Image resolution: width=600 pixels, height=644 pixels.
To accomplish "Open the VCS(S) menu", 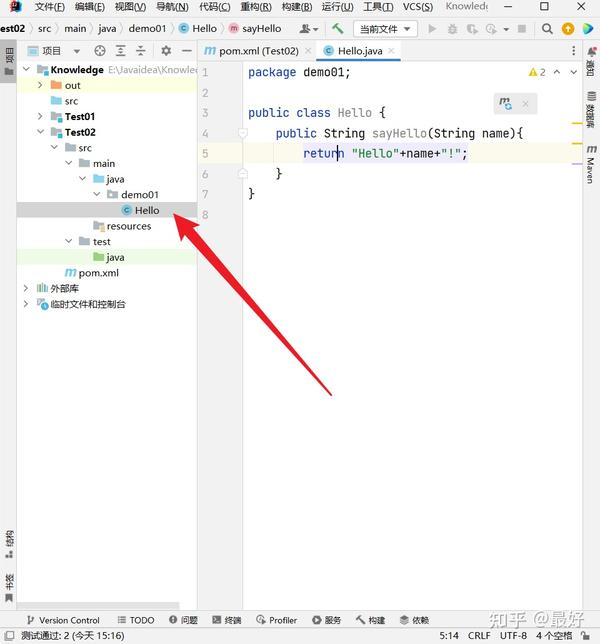I will 418,7.
